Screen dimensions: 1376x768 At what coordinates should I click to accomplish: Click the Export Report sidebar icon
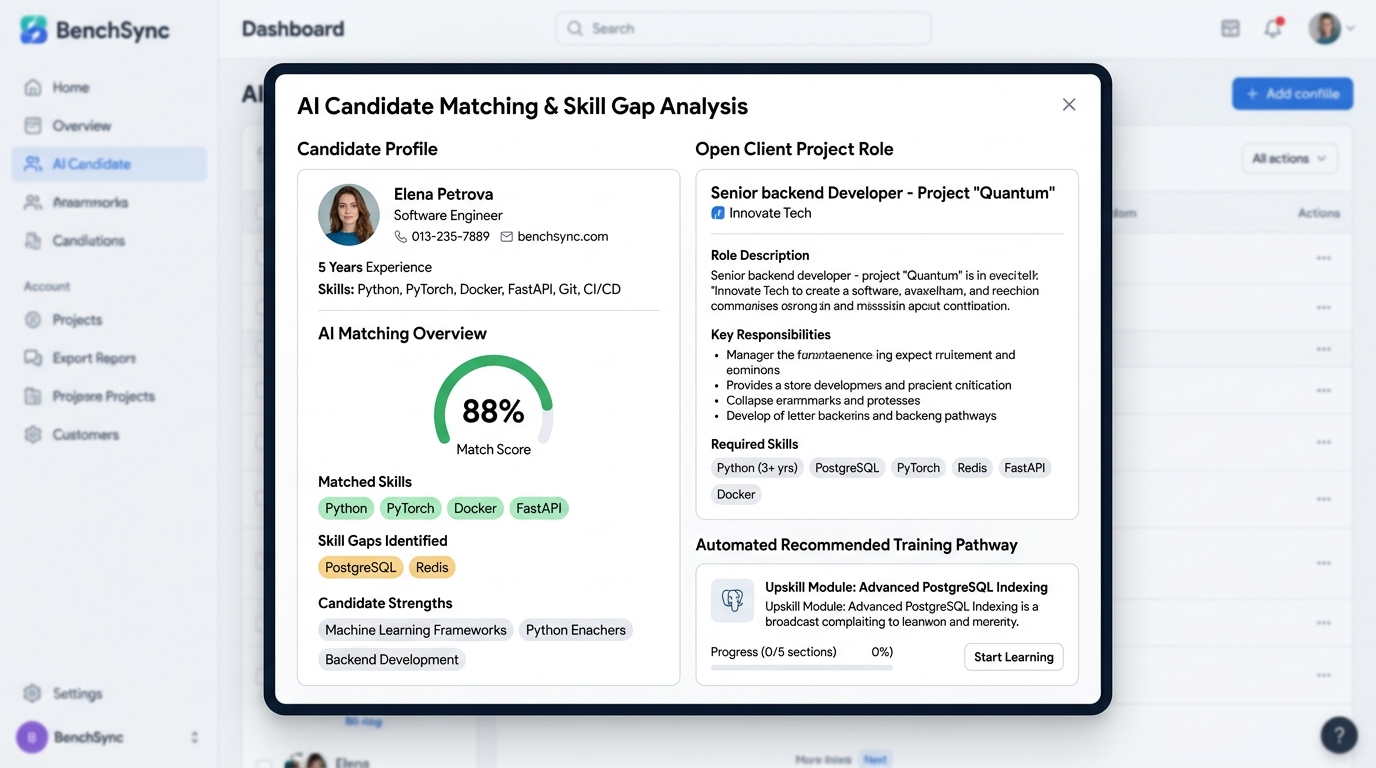33,358
